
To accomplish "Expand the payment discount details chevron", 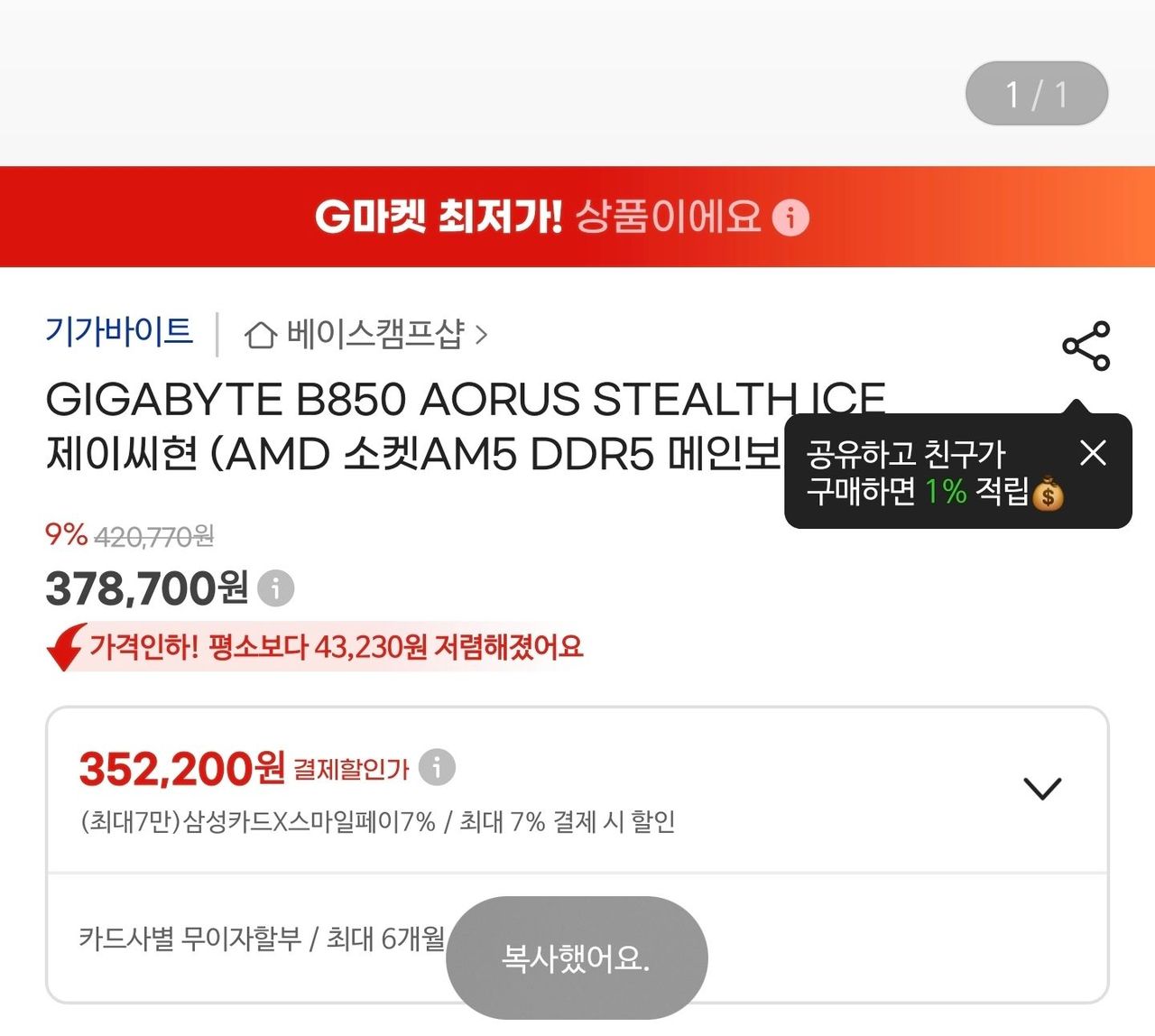I will (x=1042, y=788).
